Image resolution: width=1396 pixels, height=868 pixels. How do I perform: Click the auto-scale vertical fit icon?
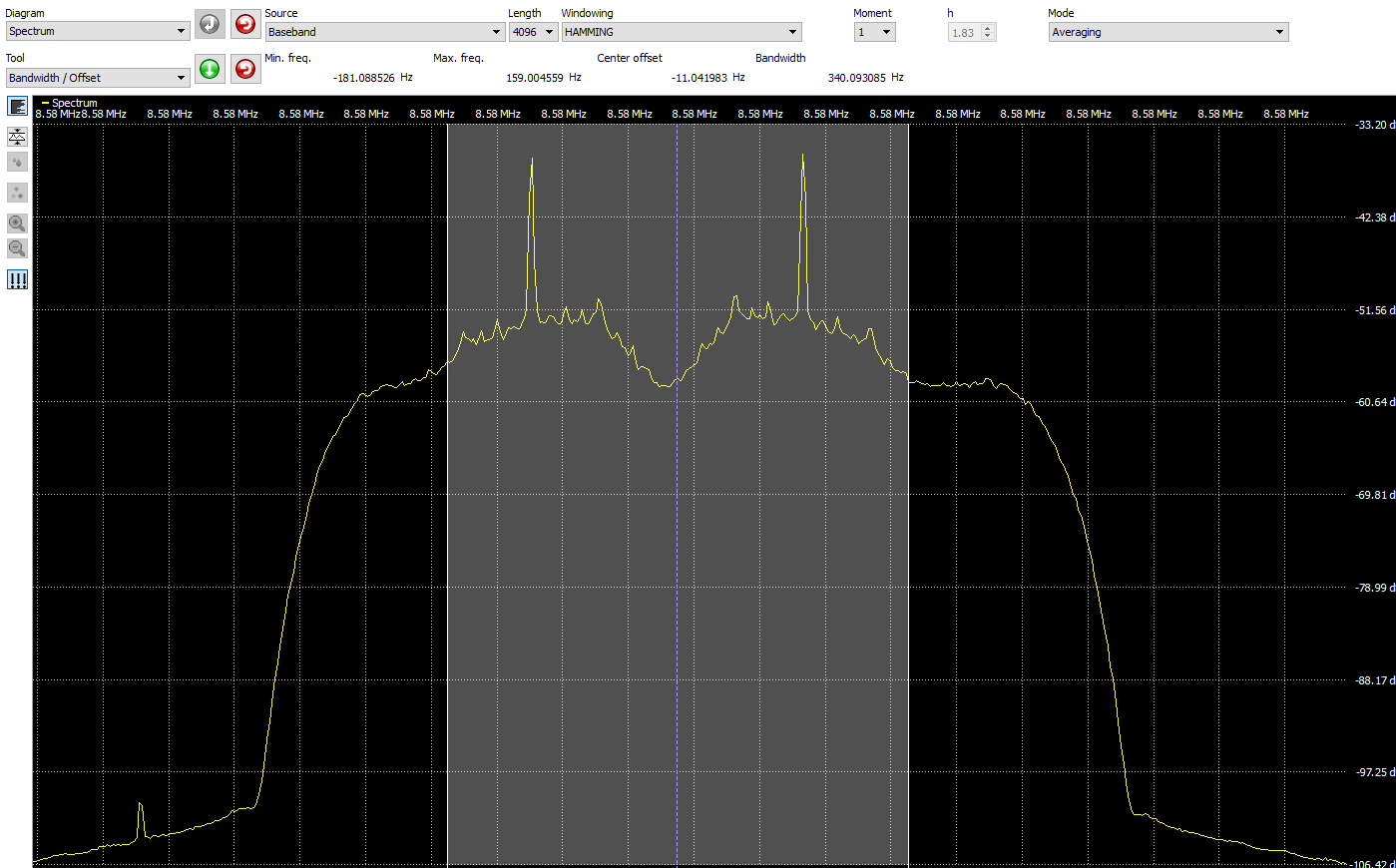(x=17, y=136)
